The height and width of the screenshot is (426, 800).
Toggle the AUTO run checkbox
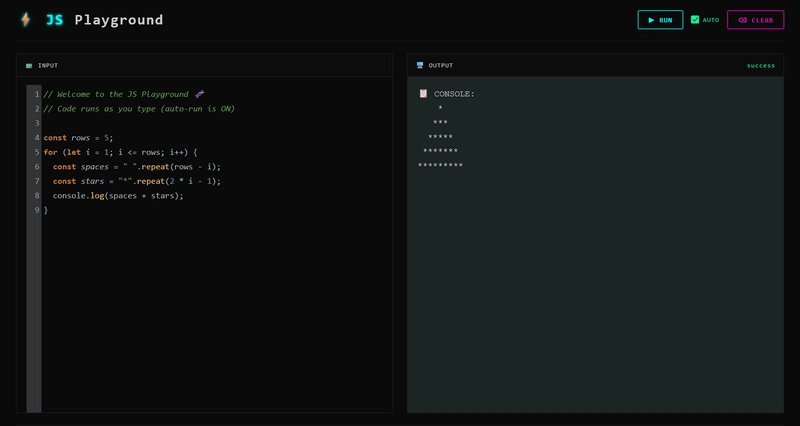click(695, 20)
